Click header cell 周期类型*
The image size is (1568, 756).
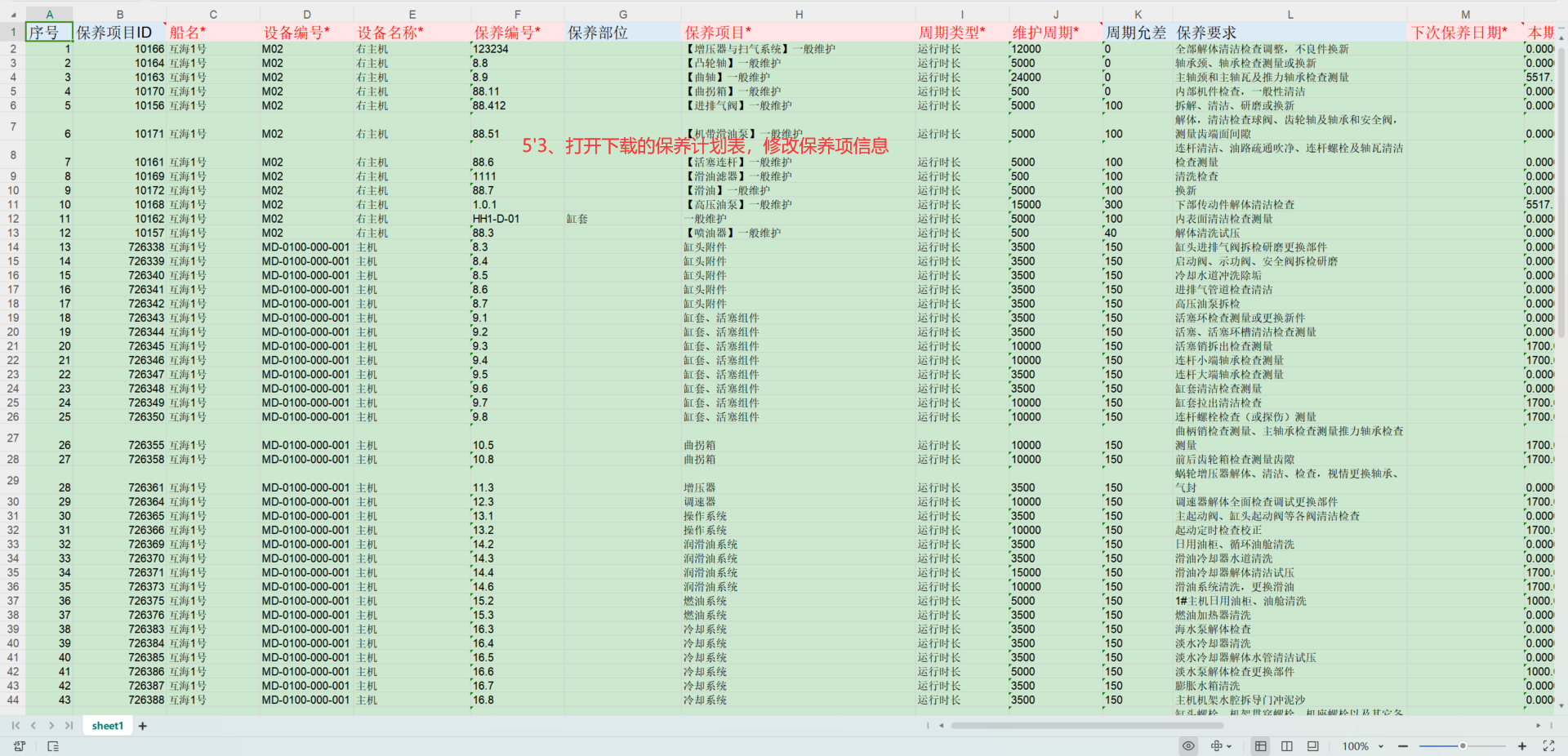coord(962,32)
